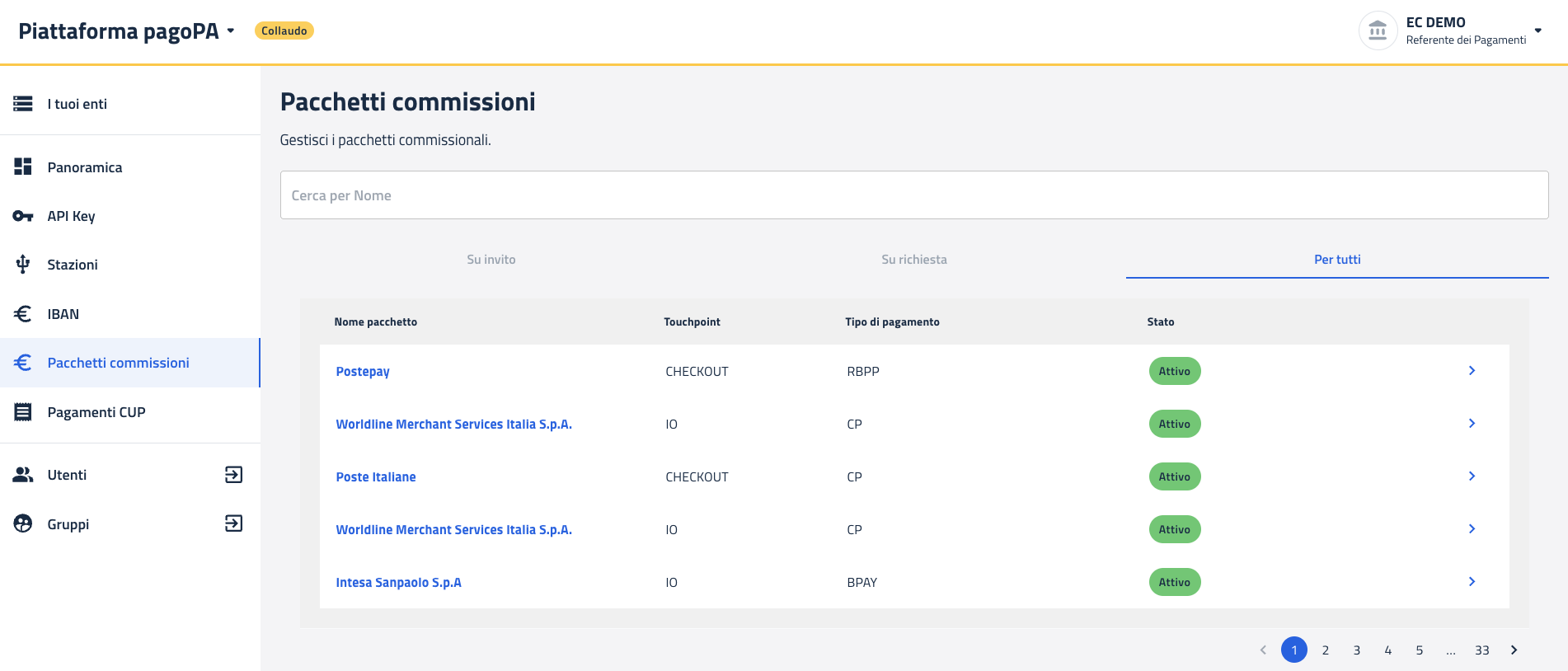Focus the Cerca per Nome search field

tap(913, 195)
